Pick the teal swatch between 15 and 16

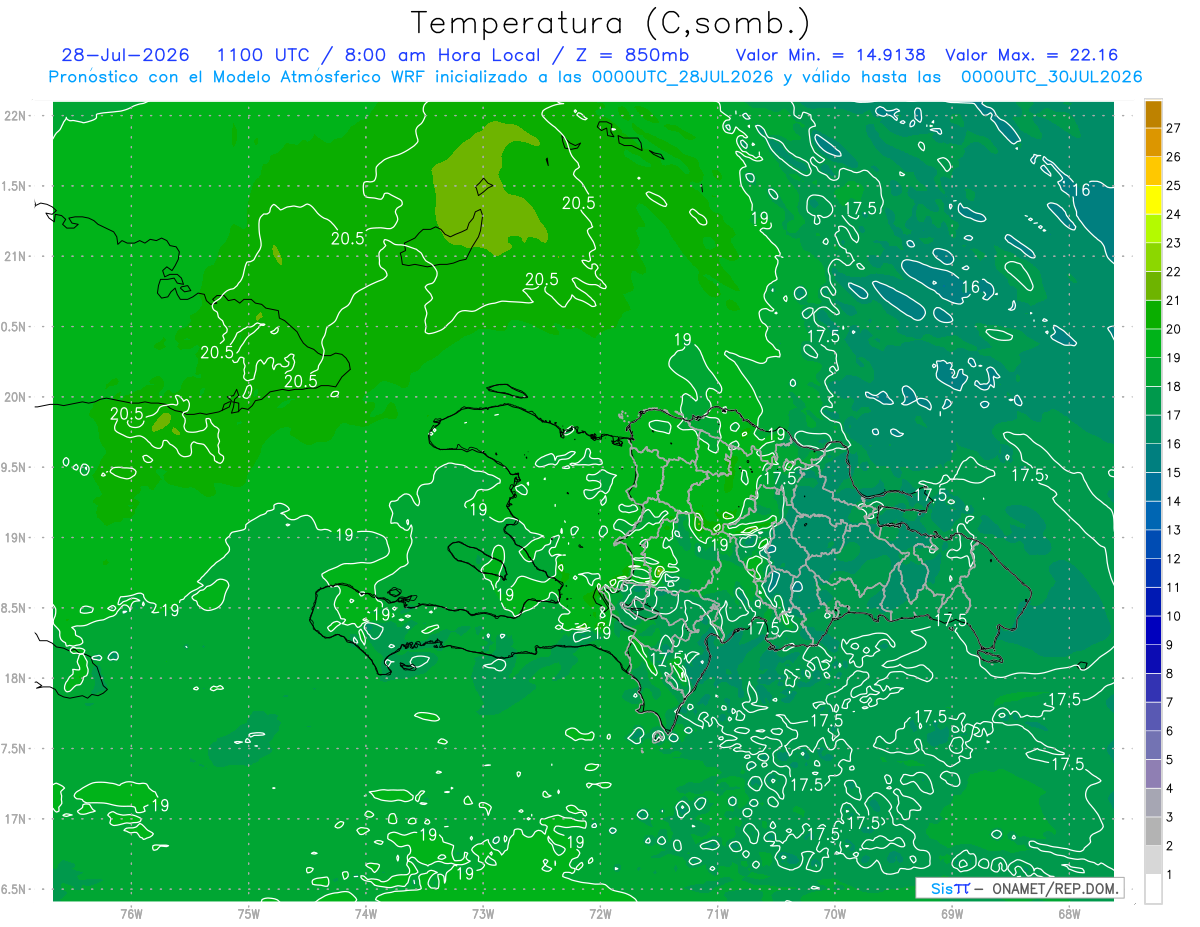click(1153, 458)
